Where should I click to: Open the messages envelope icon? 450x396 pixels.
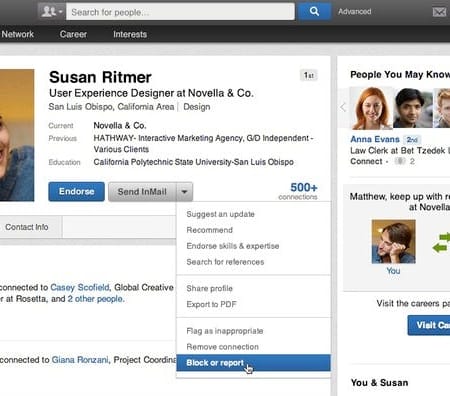[439, 12]
